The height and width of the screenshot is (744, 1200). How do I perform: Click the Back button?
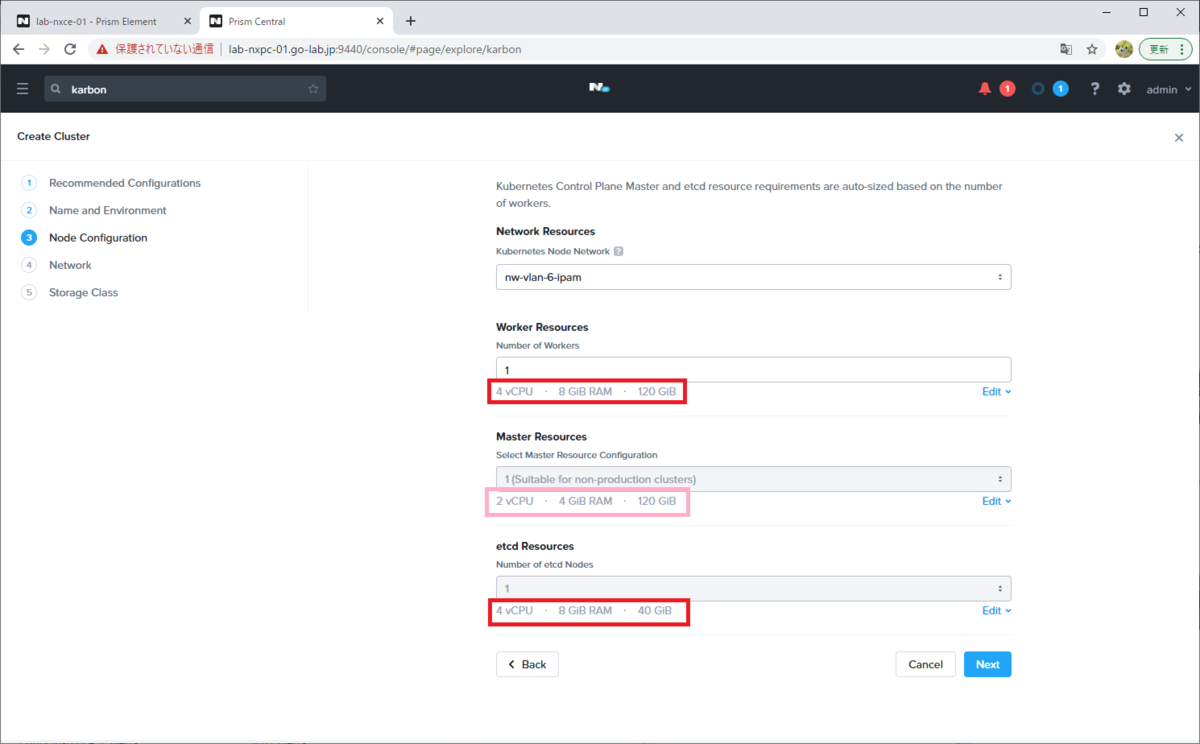tap(527, 664)
